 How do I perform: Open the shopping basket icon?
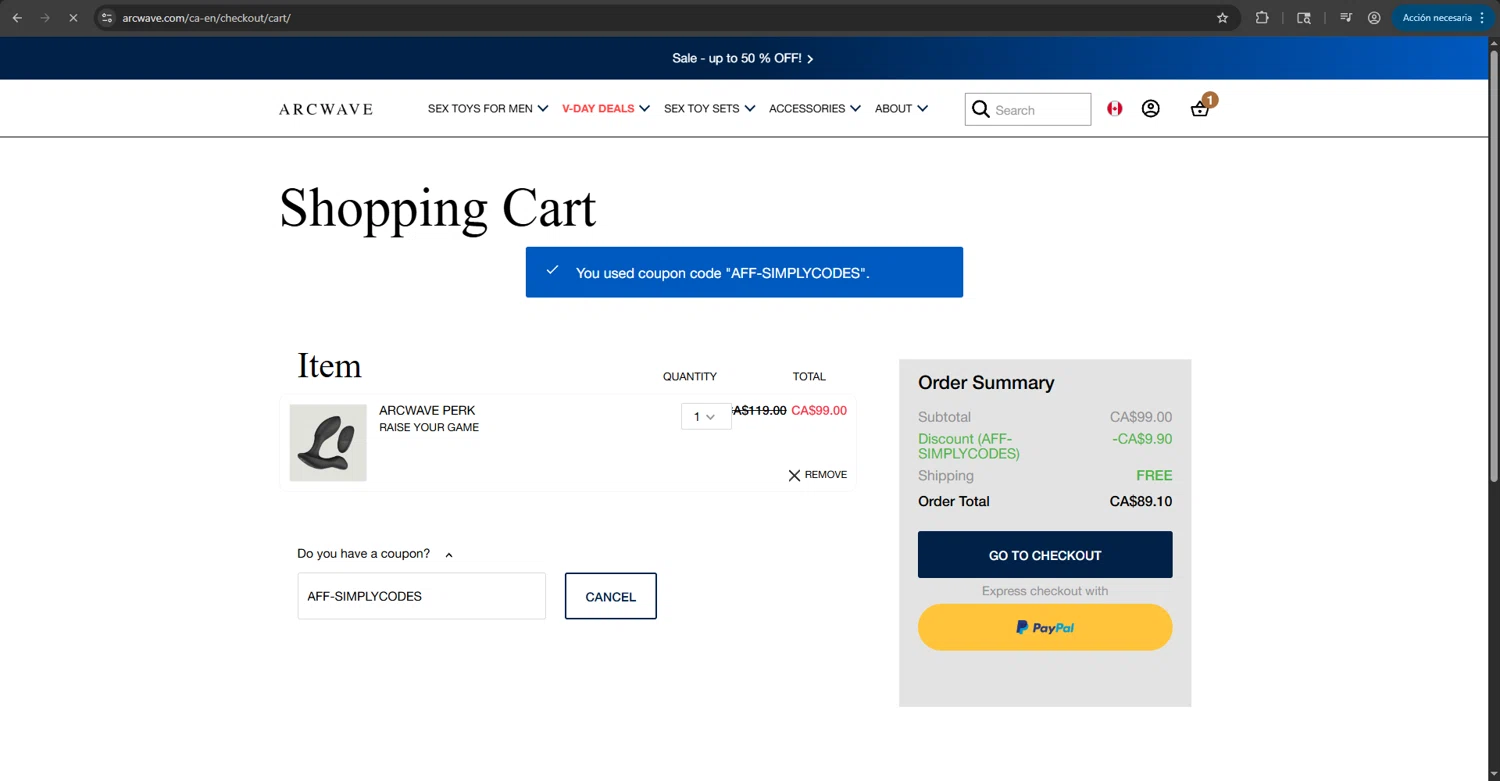click(x=1200, y=108)
